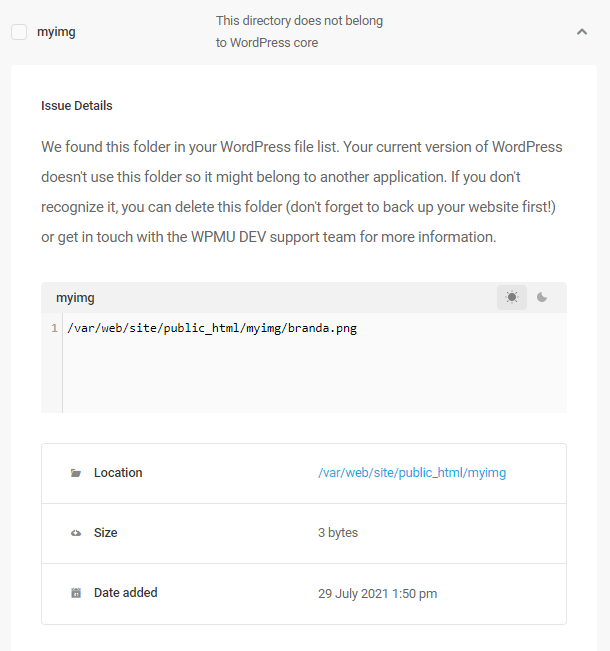Click the myimg code viewer header label
Screen dimensions: 610x651
click(75, 298)
